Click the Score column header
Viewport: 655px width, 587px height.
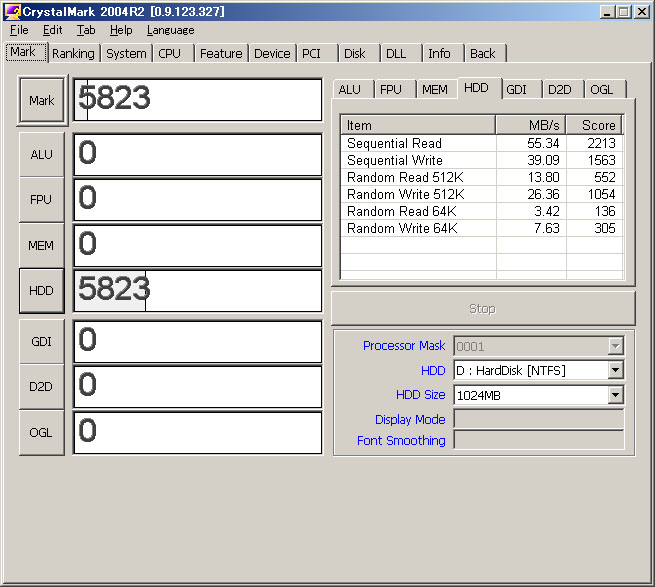[x=594, y=125]
